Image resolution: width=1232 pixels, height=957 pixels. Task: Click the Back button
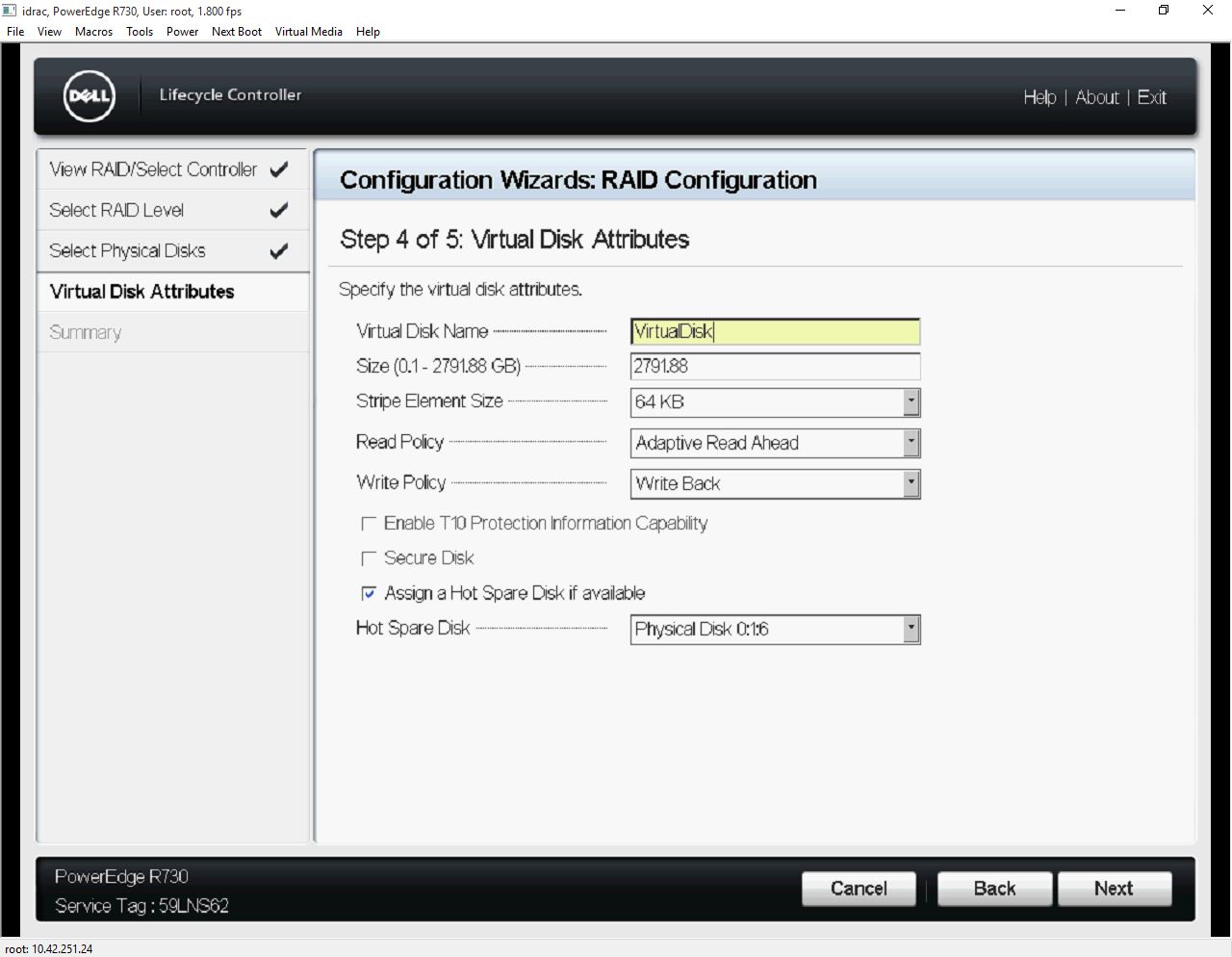[x=994, y=889]
